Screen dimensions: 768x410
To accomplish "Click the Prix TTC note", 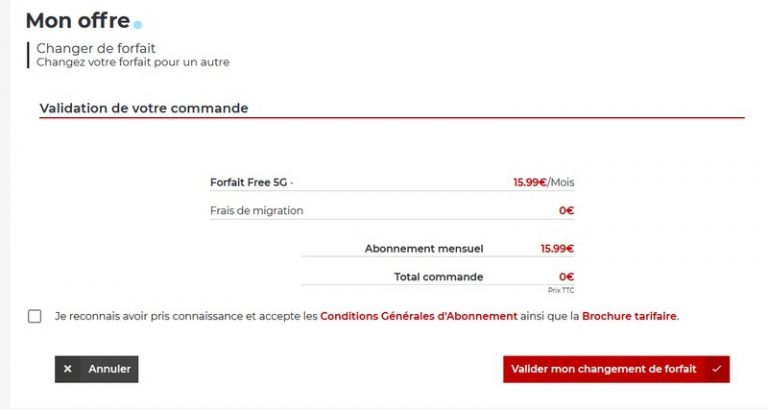I will pyautogui.click(x=561, y=290).
